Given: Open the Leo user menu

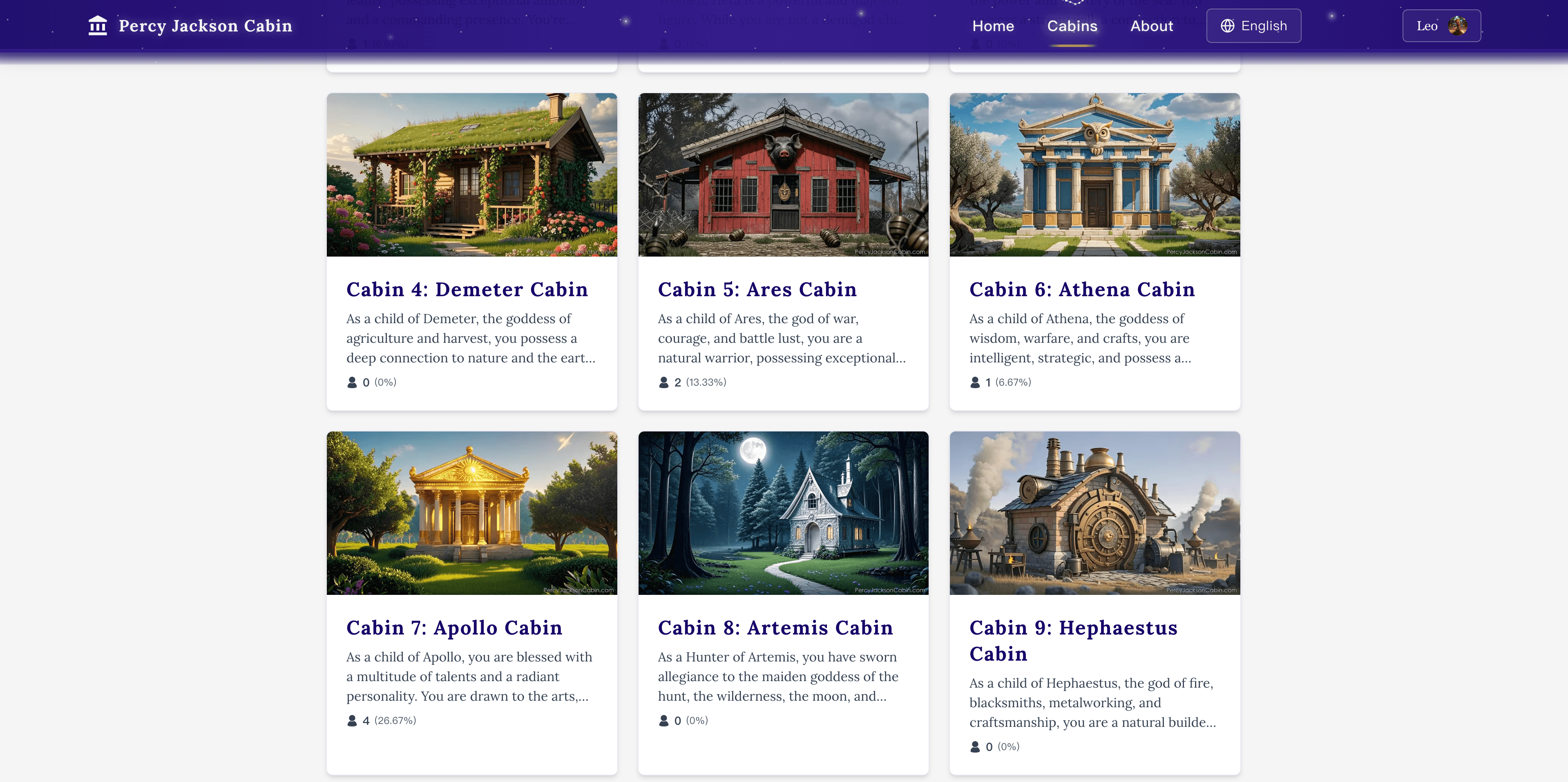Looking at the screenshot, I should (1441, 26).
